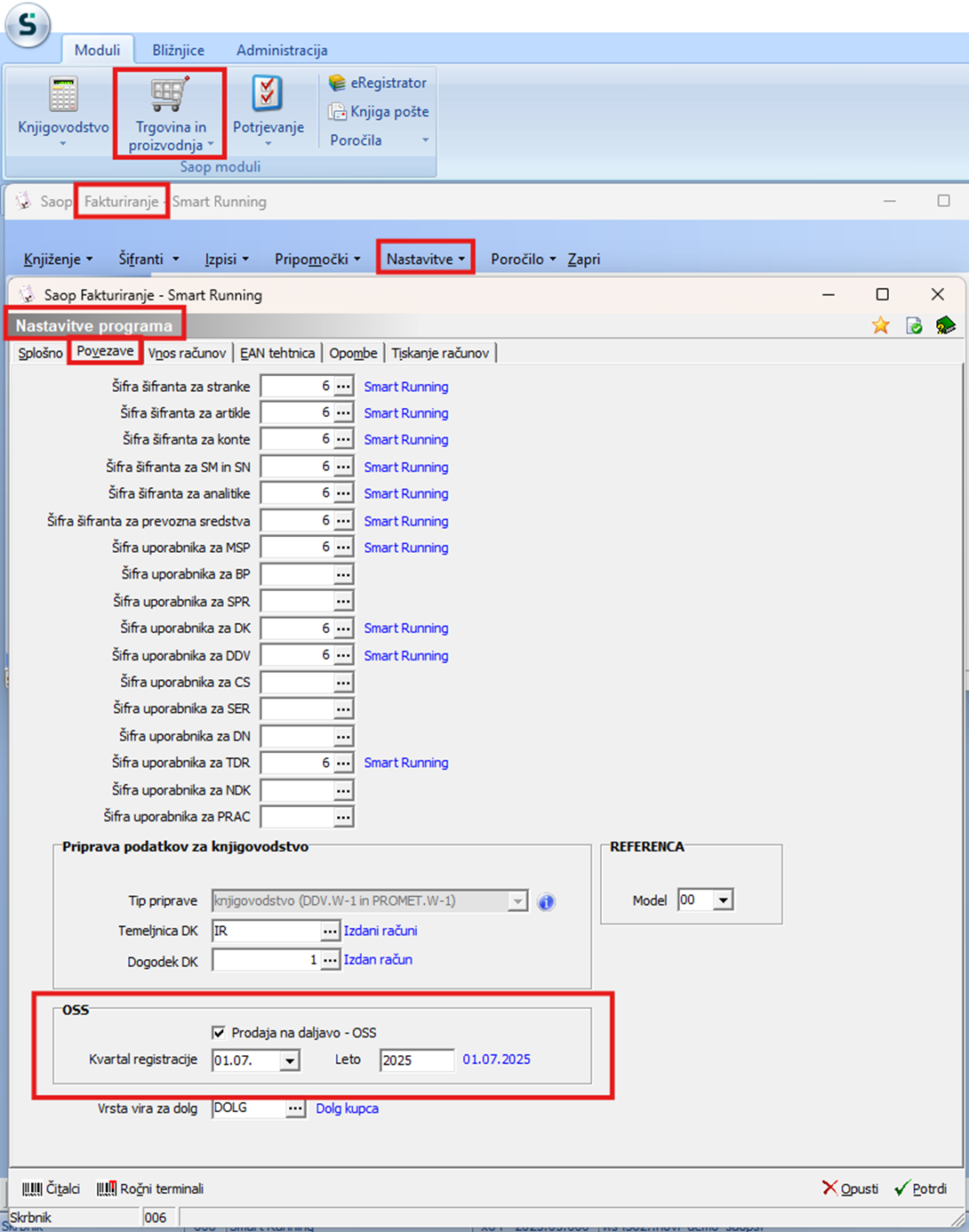Click Izdani računi link

coord(380,931)
